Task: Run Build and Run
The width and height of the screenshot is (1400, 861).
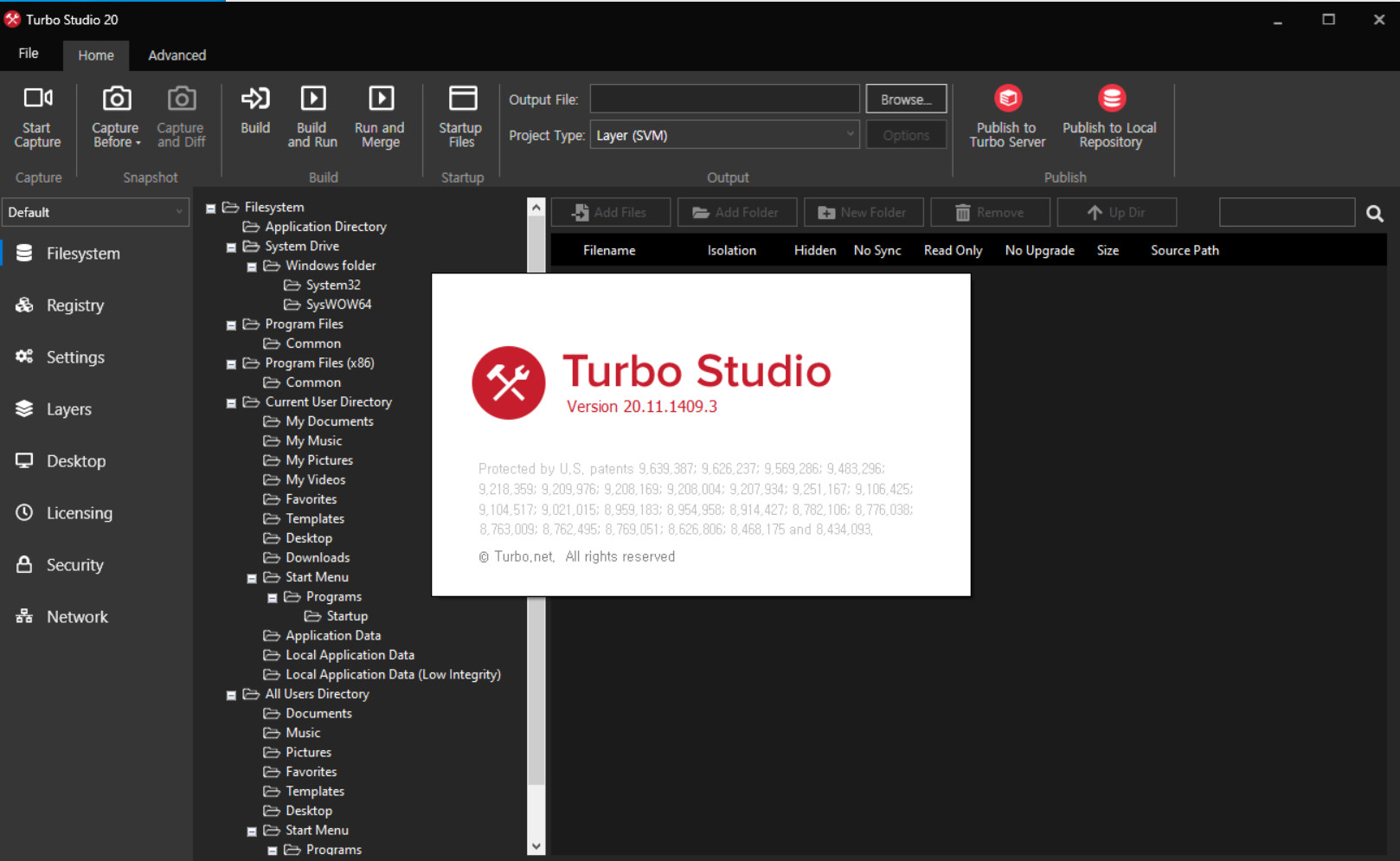Action: click(x=312, y=117)
